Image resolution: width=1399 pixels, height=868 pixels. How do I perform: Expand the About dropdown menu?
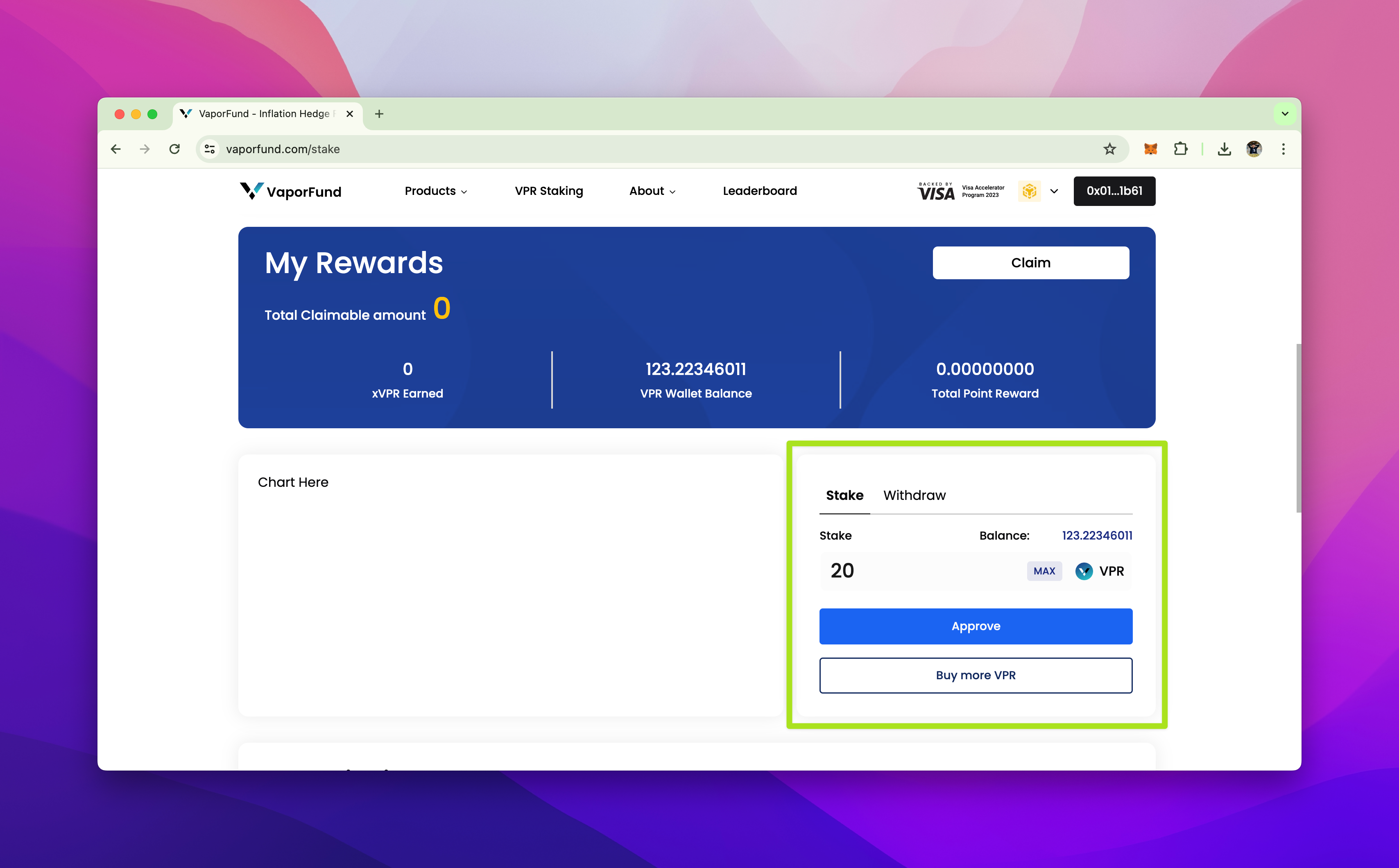pyautogui.click(x=652, y=191)
